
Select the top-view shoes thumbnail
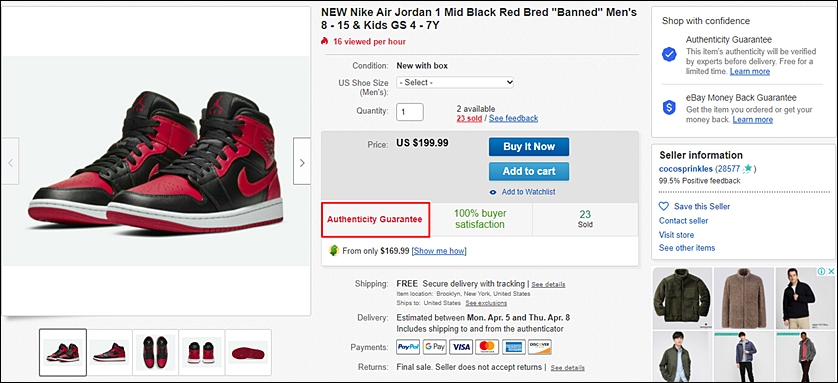(155, 353)
